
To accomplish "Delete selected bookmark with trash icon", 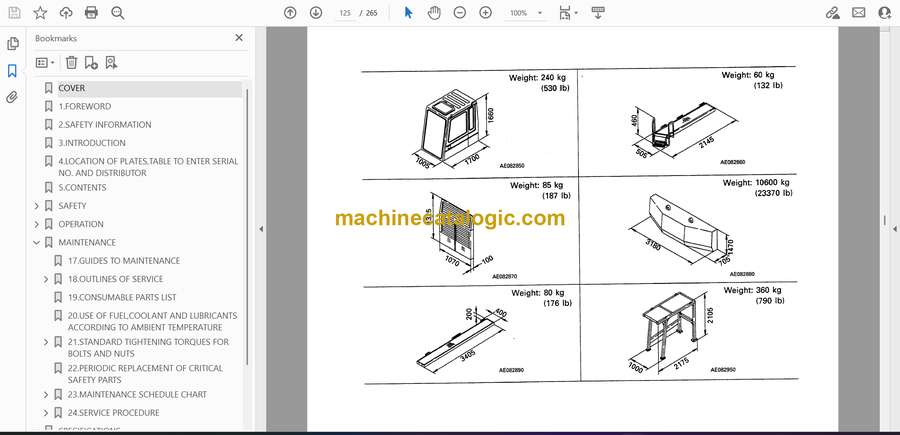I will [71, 63].
